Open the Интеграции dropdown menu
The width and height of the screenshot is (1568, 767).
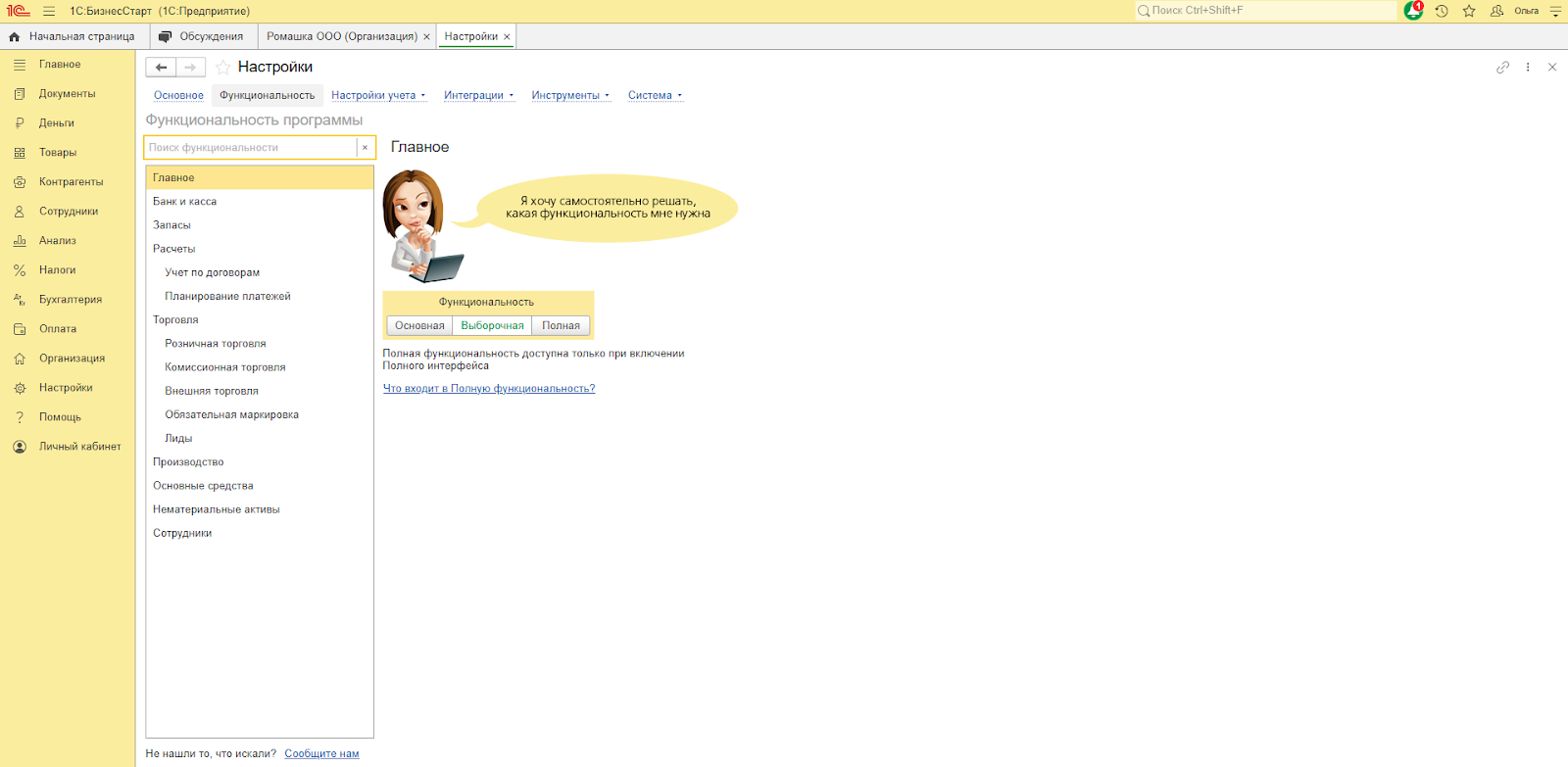[478, 95]
